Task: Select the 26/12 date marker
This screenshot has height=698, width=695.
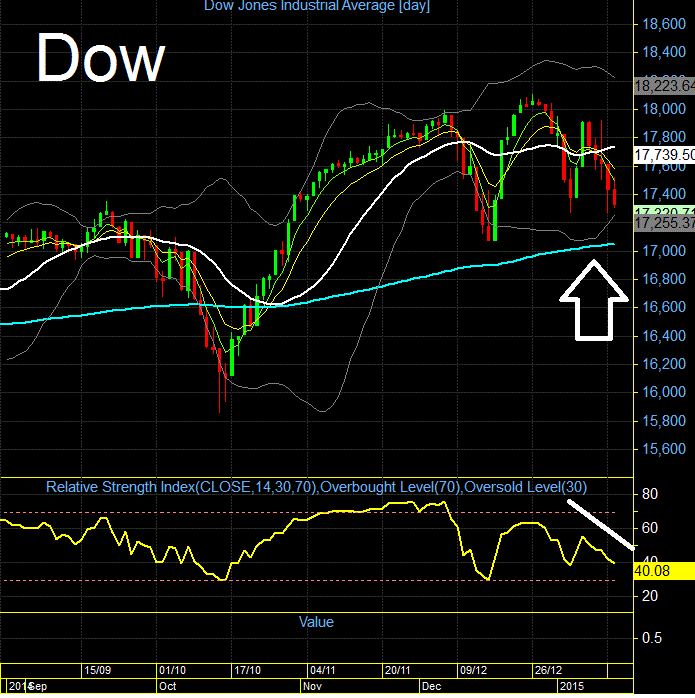Action: pyautogui.click(x=548, y=670)
